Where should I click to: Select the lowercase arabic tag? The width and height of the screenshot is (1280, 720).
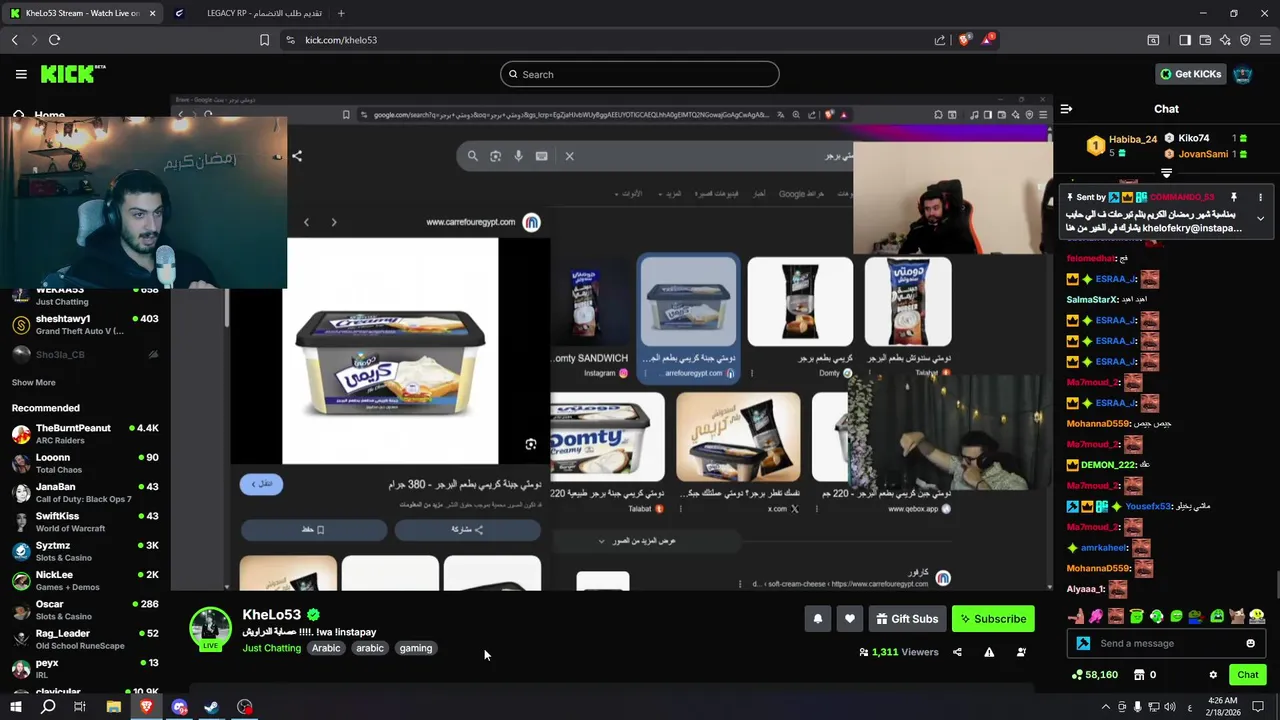(370, 648)
